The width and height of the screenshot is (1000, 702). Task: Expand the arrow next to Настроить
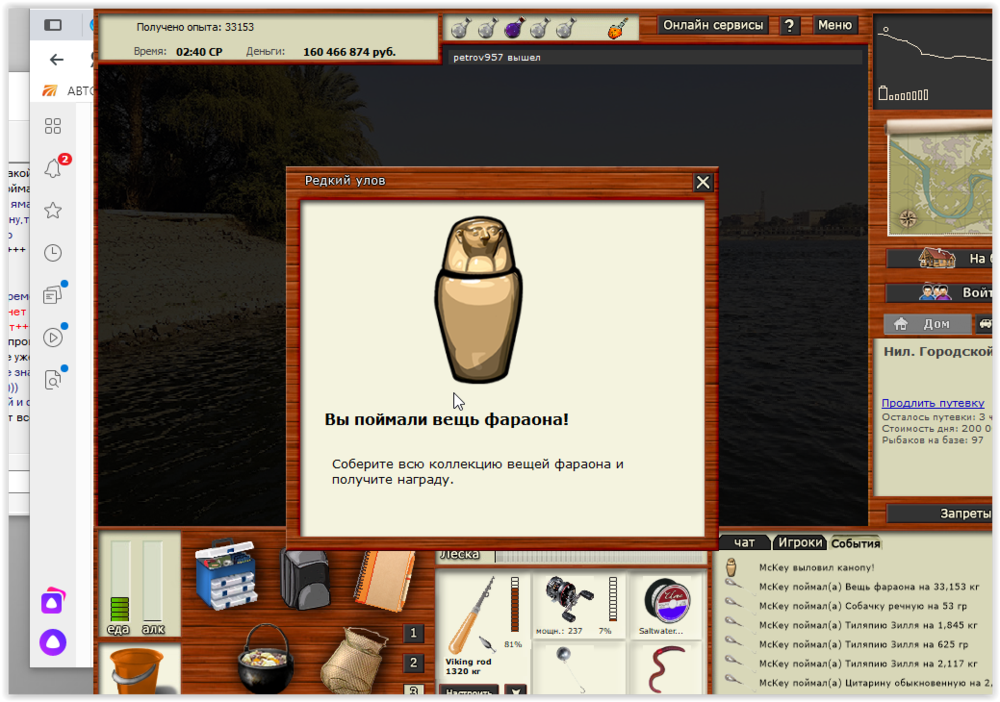tap(515, 691)
